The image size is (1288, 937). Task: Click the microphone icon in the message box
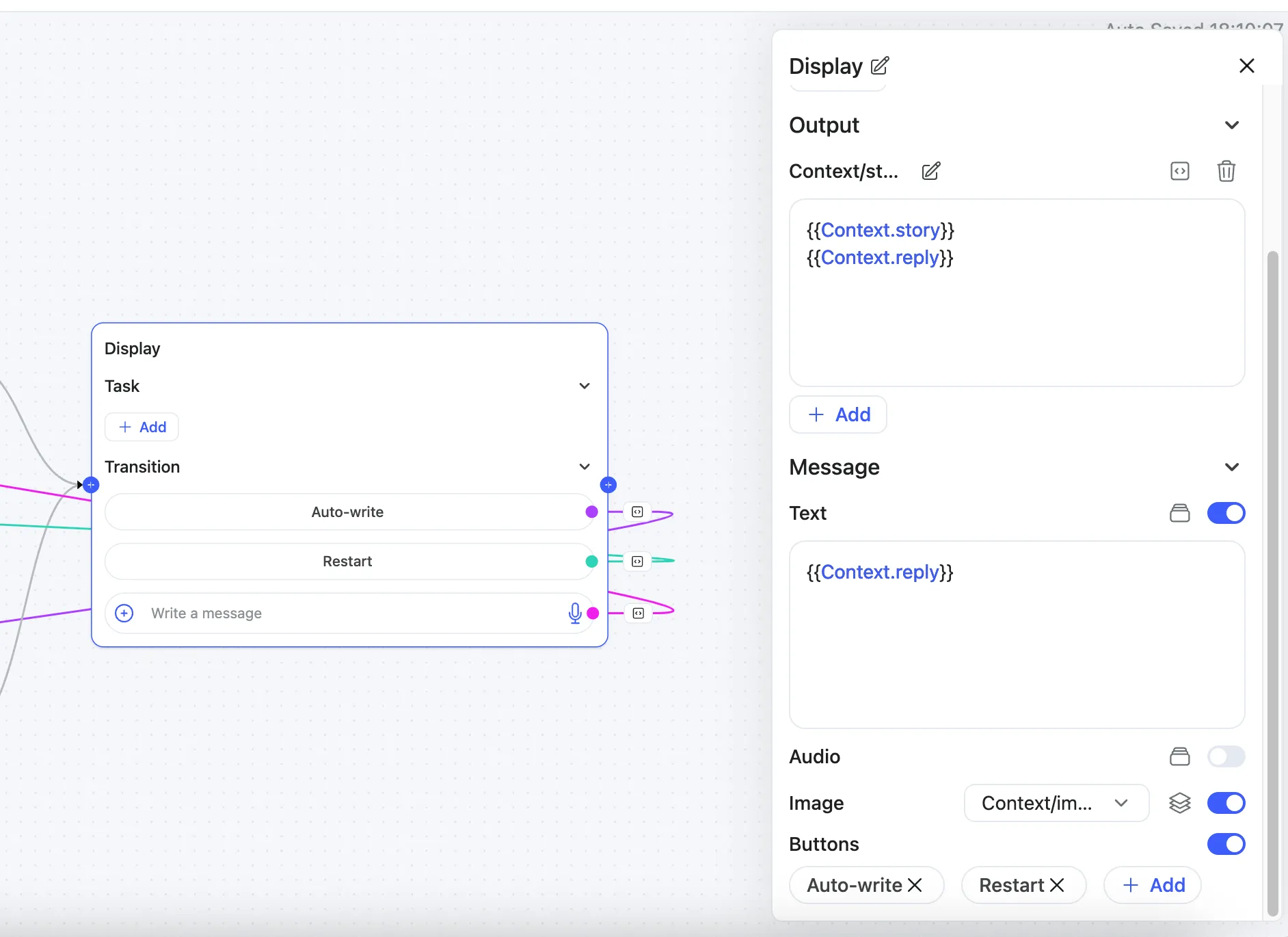[575, 613]
